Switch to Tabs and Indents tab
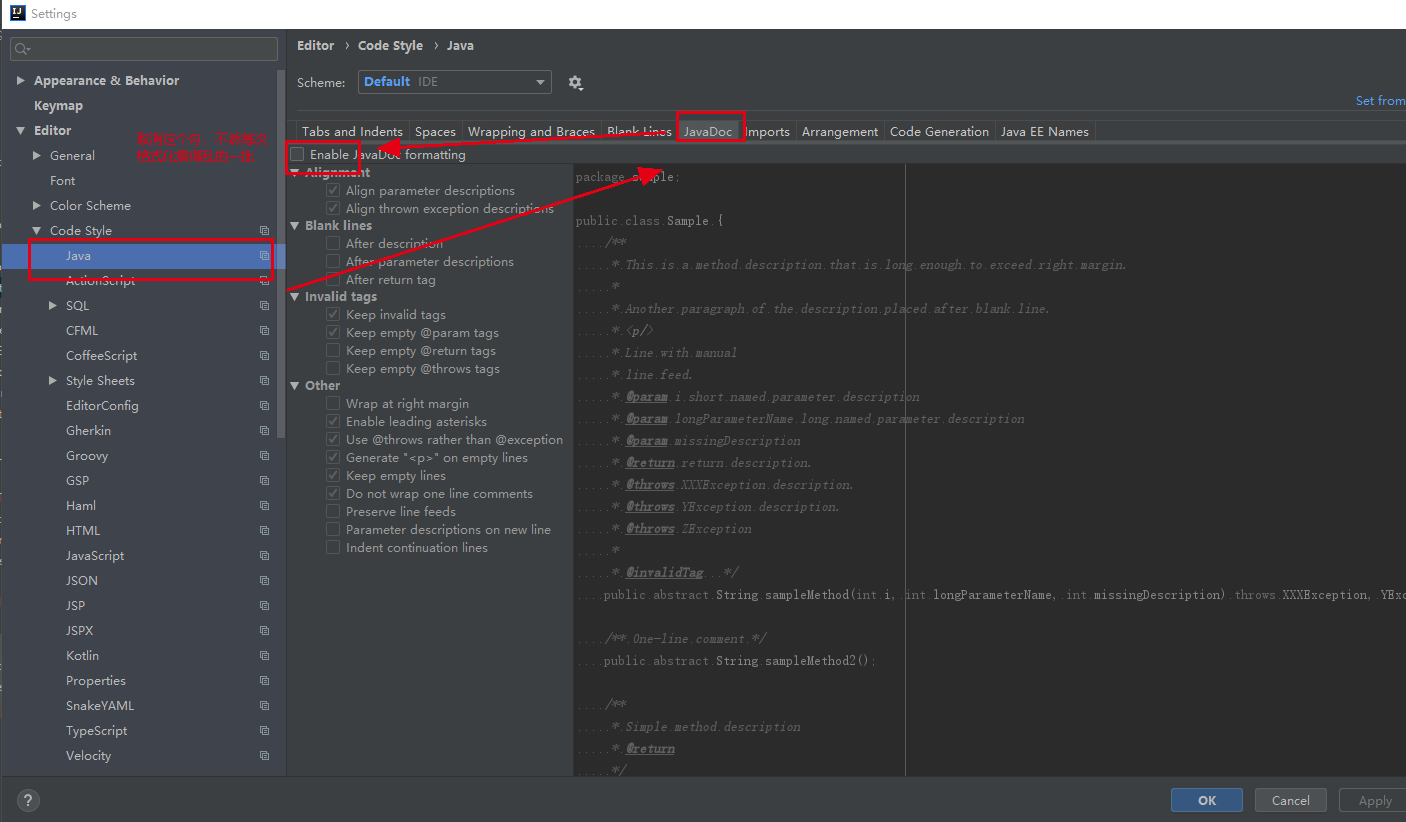The width and height of the screenshot is (1406, 822). coord(352,132)
